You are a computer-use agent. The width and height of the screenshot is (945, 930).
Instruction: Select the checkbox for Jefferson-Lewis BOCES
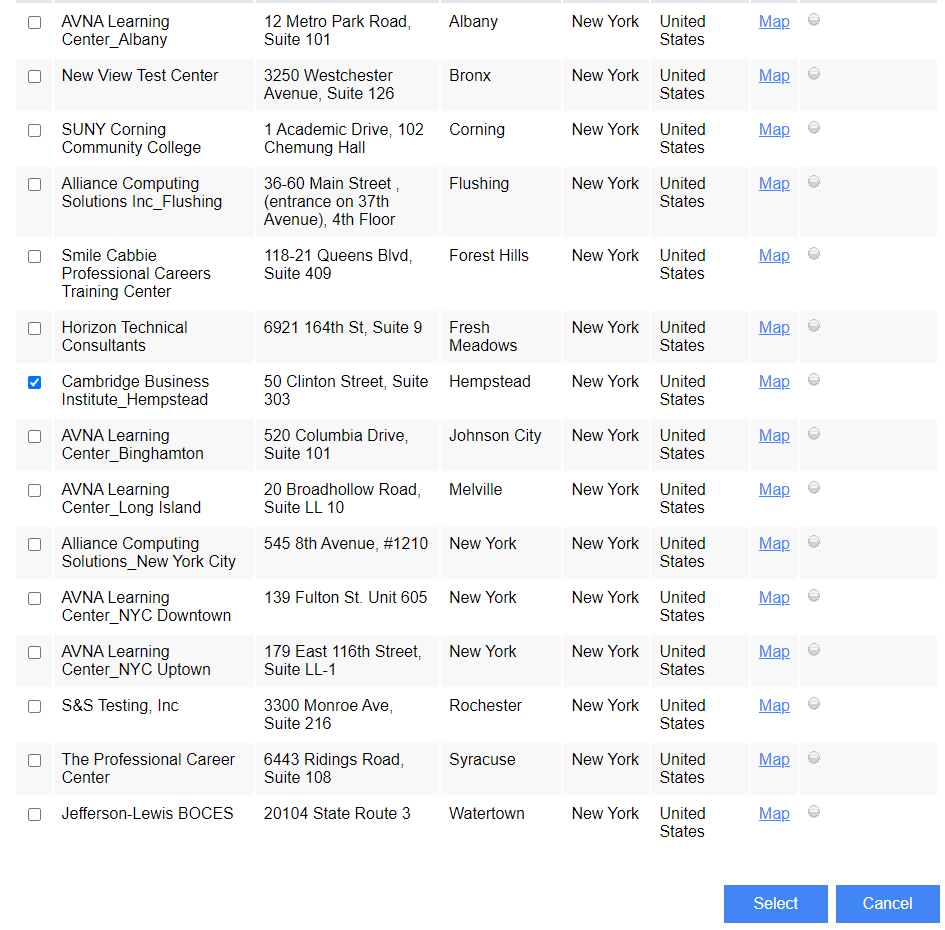[x=34, y=813]
